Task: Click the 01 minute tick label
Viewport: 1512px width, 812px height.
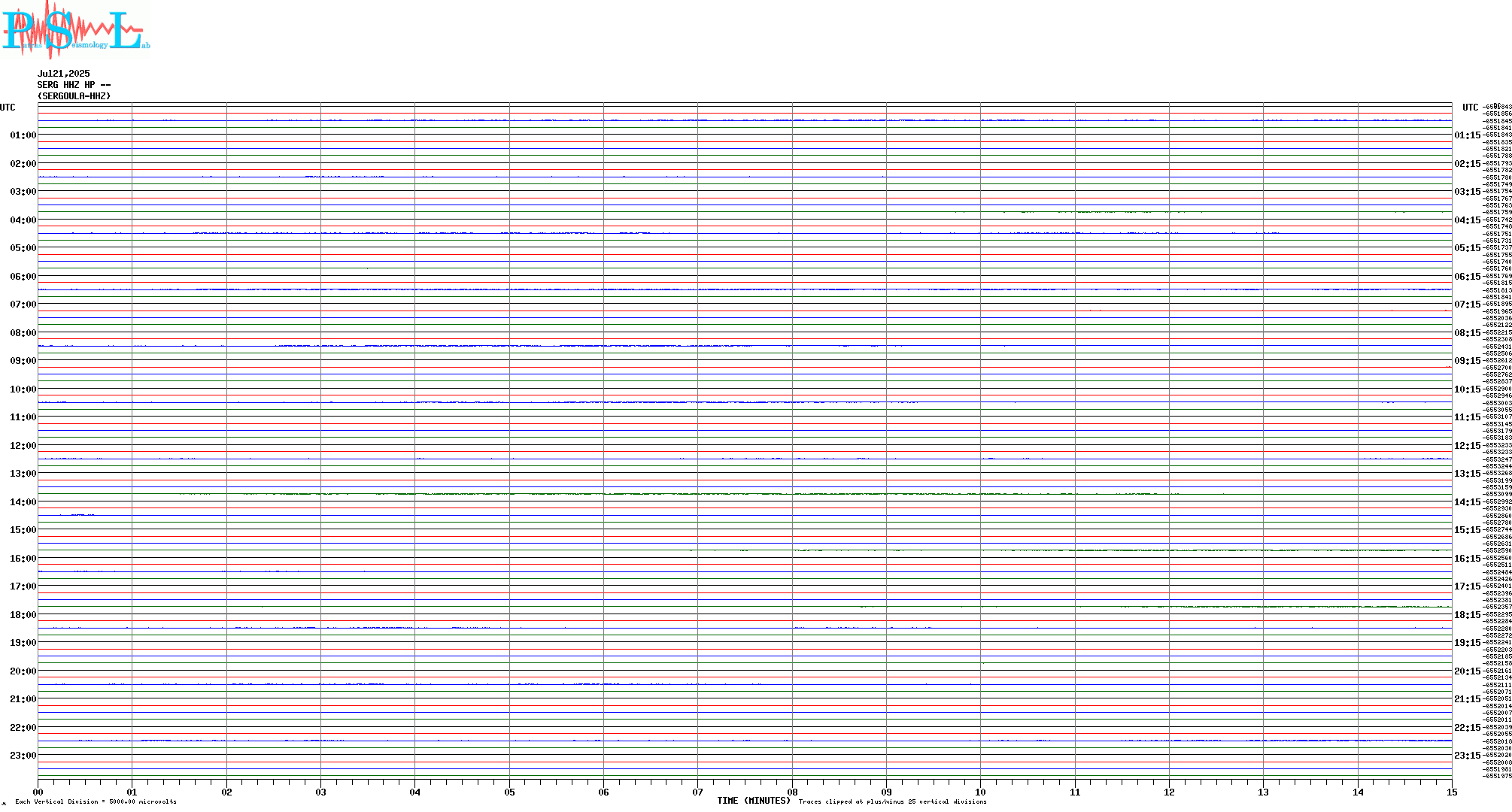Action: (x=132, y=792)
